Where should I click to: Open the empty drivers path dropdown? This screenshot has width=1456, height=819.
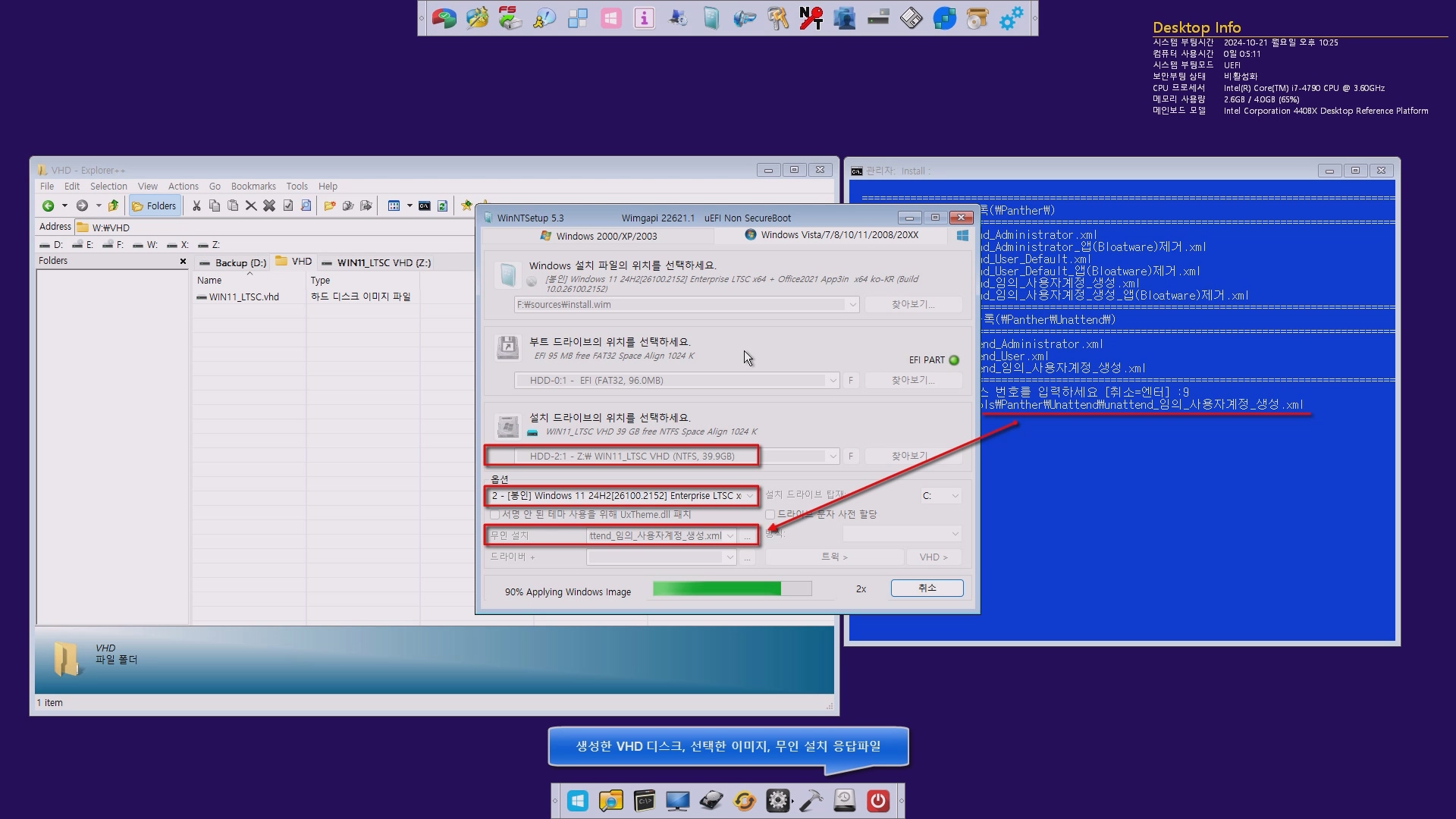point(730,557)
